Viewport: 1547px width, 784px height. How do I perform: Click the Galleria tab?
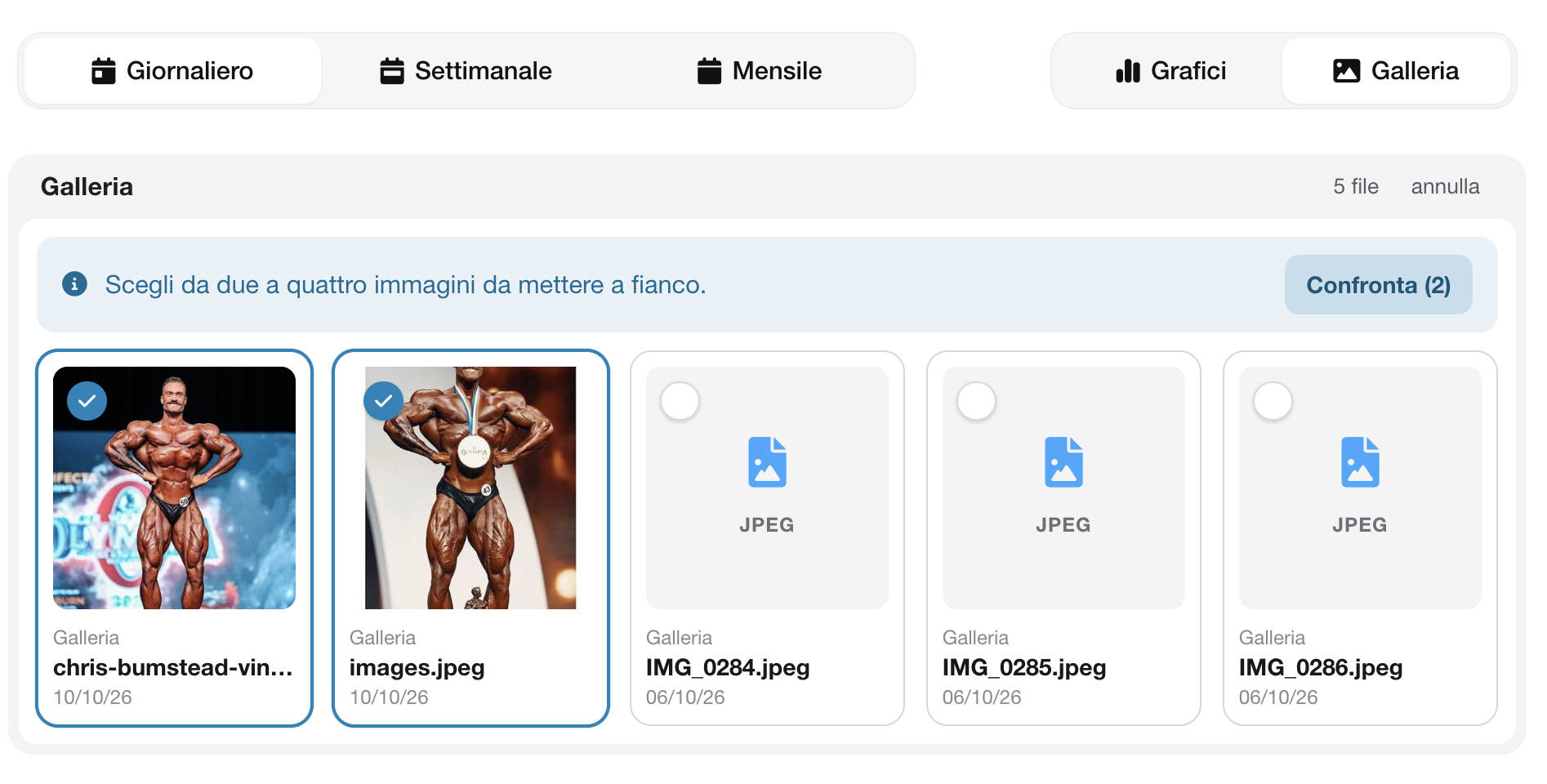[x=1396, y=71]
